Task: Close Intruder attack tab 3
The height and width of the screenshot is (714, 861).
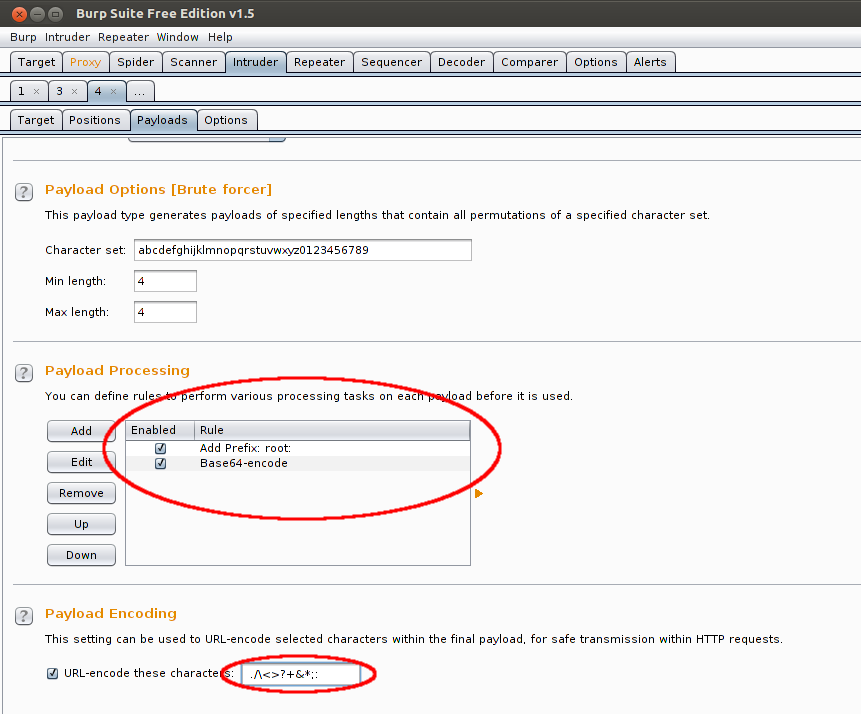Action: pos(75,91)
